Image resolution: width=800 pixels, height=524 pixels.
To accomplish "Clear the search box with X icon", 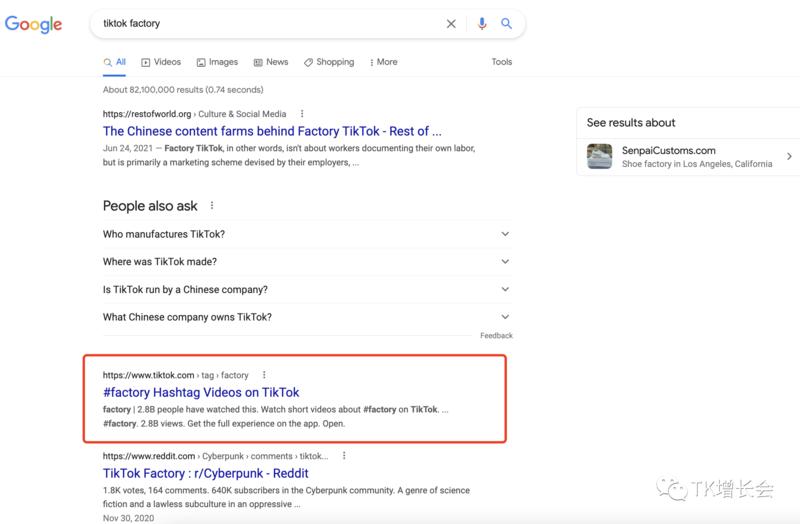I will click(x=451, y=24).
